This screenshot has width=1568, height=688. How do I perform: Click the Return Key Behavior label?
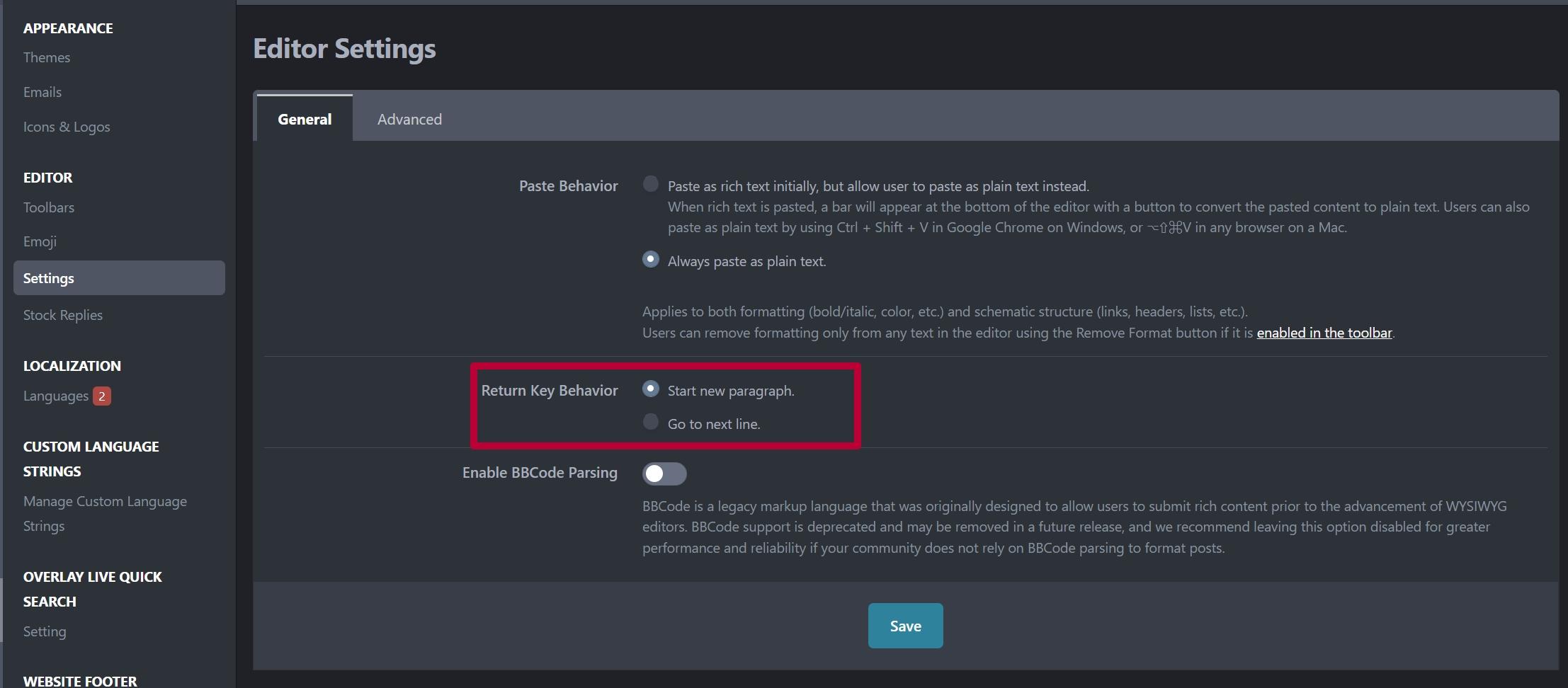coord(550,390)
